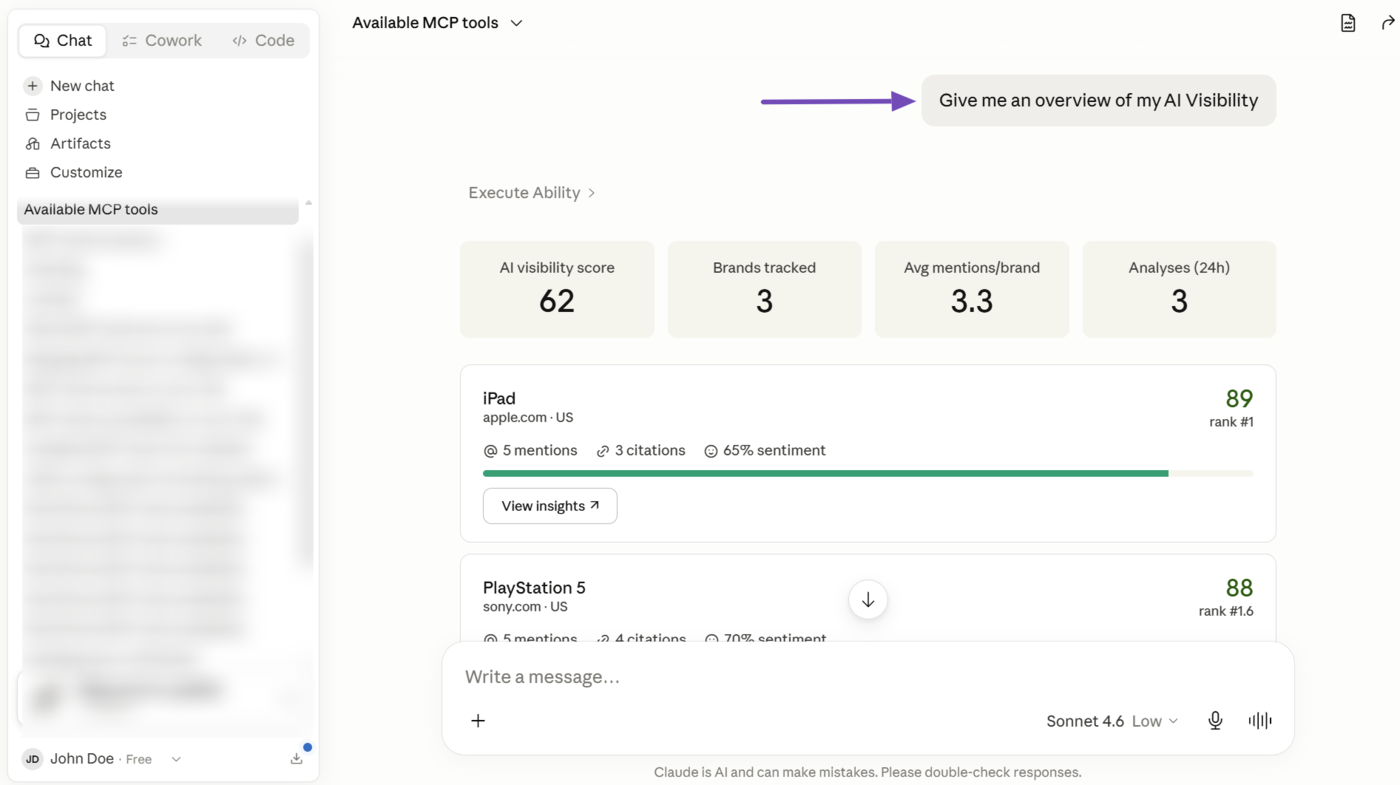Click the plus attachment icon in composer
1400x785 pixels.
pyautogui.click(x=478, y=721)
